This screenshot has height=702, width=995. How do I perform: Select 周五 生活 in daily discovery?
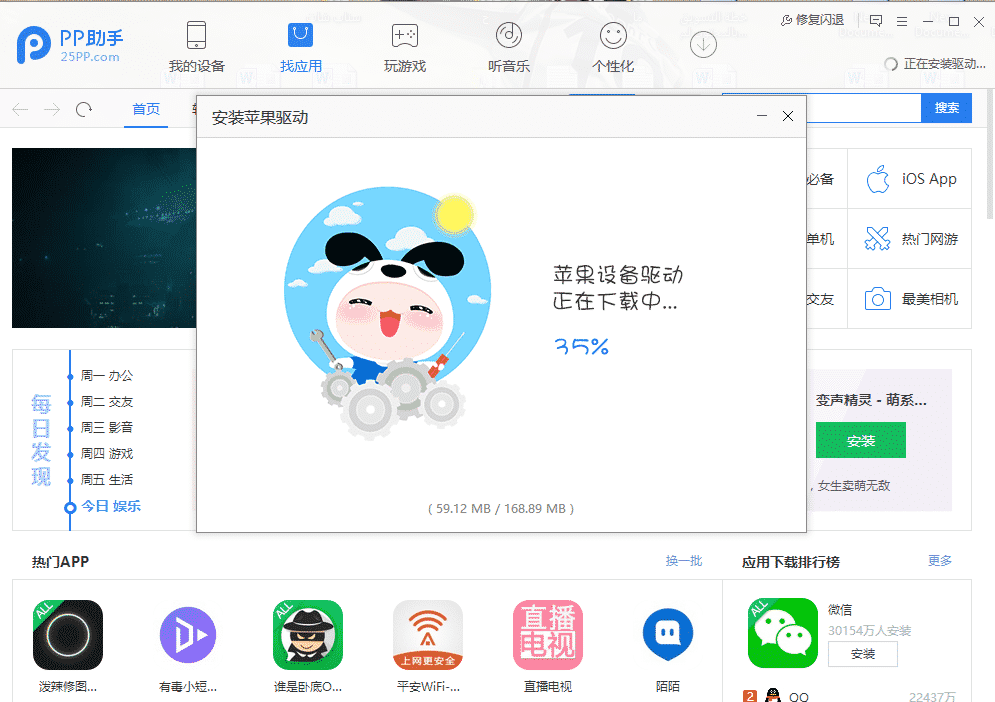[x=107, y=480]
